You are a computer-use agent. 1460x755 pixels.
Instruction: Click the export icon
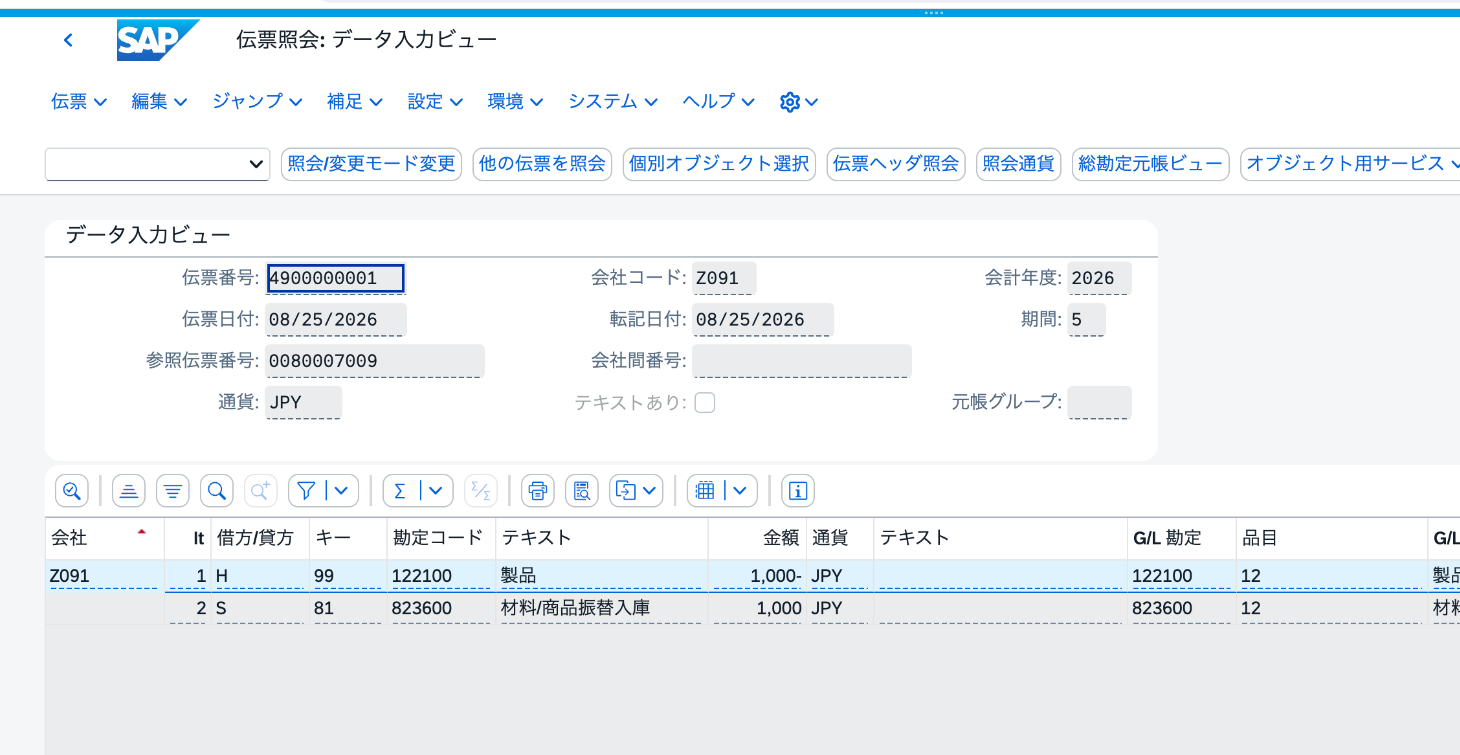click(x=626, y=490)
